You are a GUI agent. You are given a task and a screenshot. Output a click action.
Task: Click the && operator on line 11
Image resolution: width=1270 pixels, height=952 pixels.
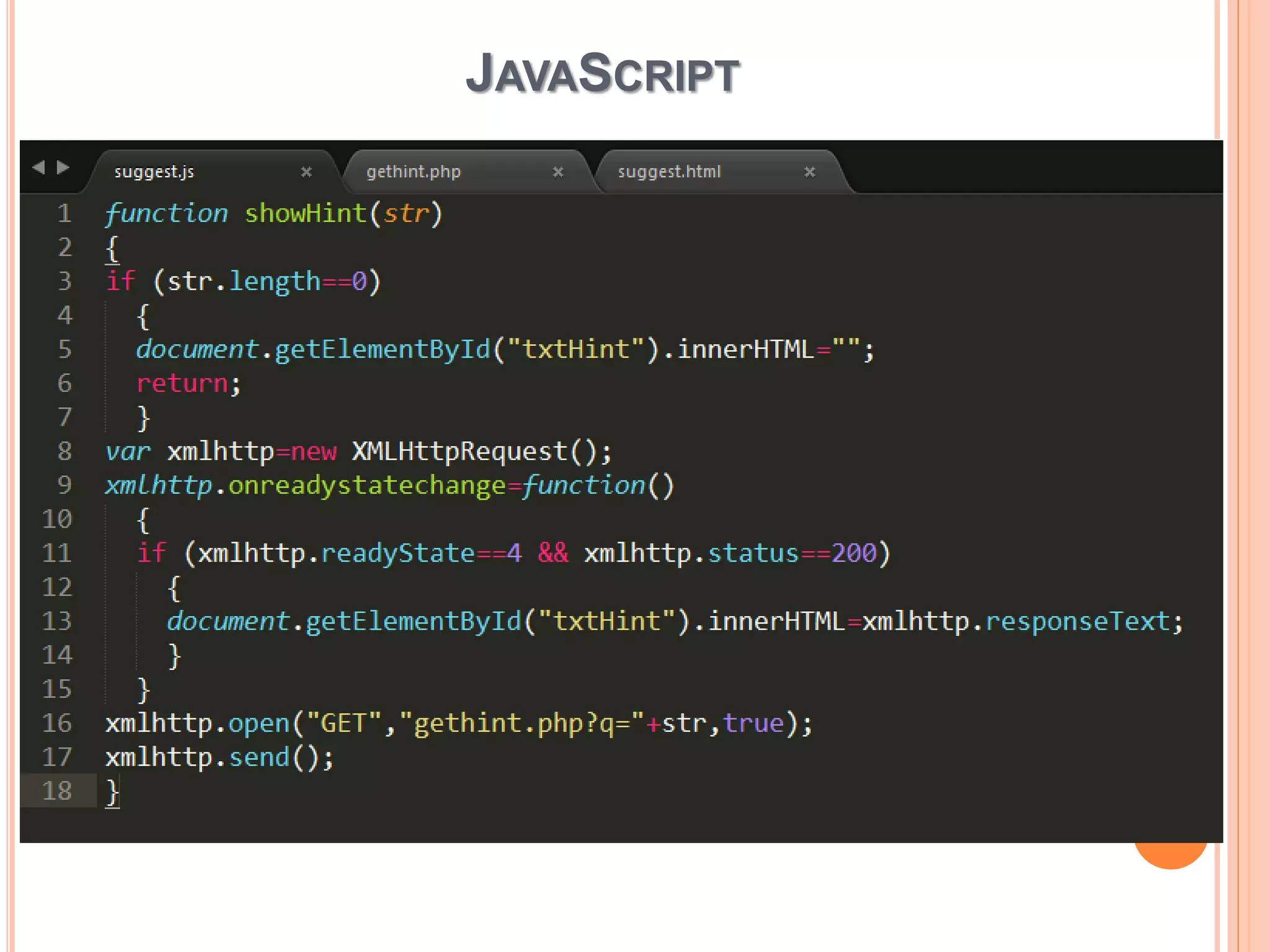coord(553,552)
